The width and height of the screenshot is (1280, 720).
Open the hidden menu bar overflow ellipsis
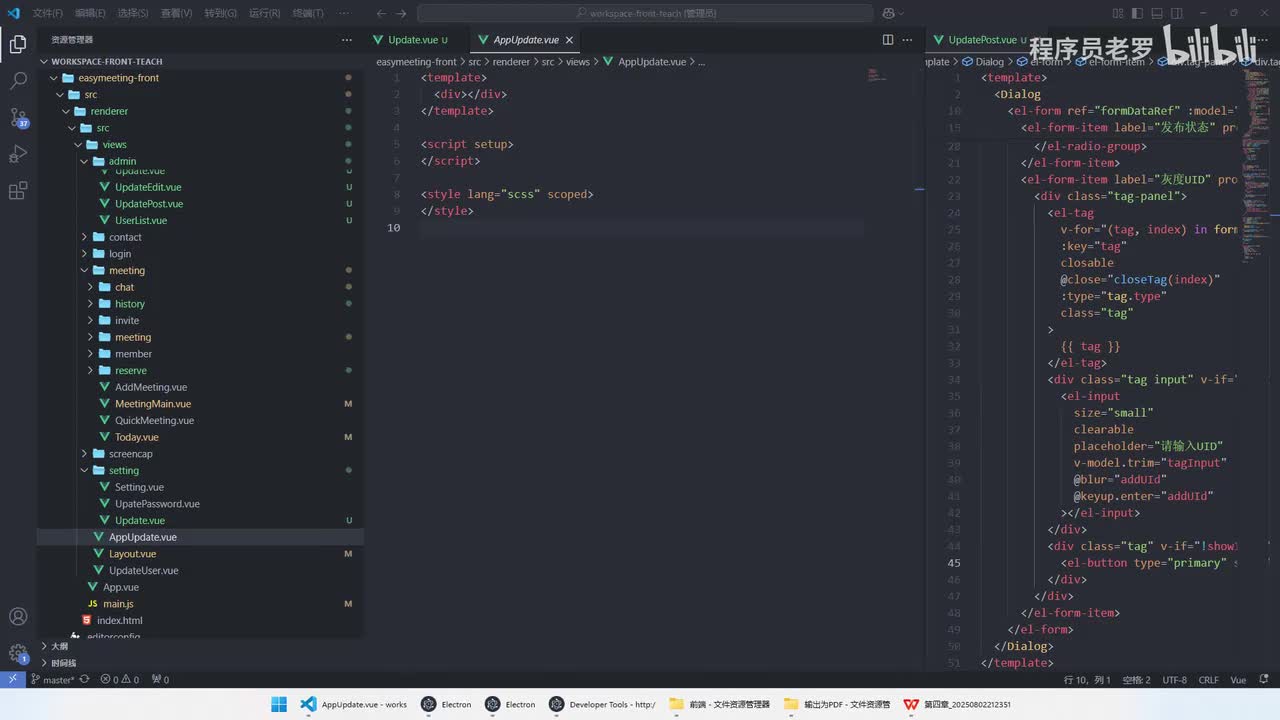(345, 13)
